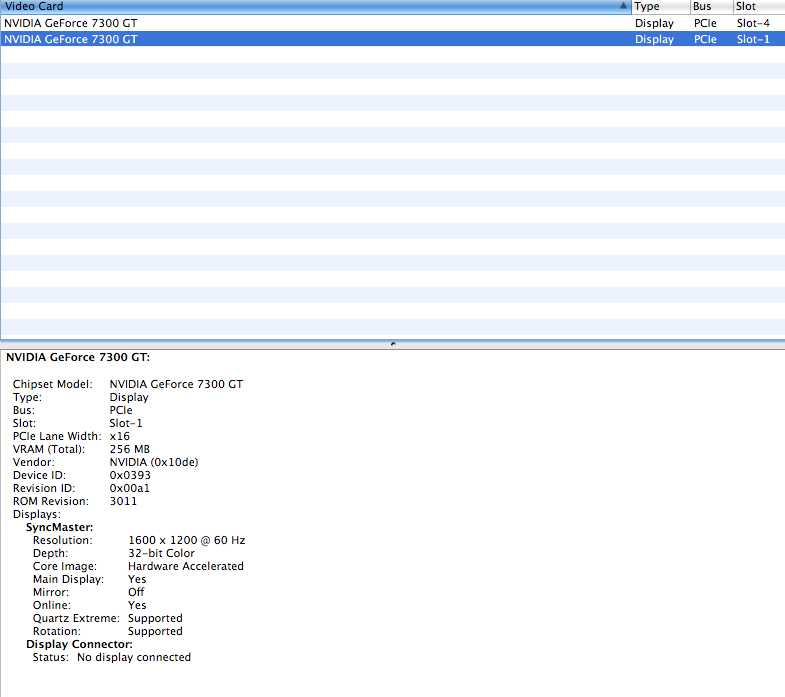Click the Display Connector heading
This screenshot has width=785, height=697.
pos(79,644)
